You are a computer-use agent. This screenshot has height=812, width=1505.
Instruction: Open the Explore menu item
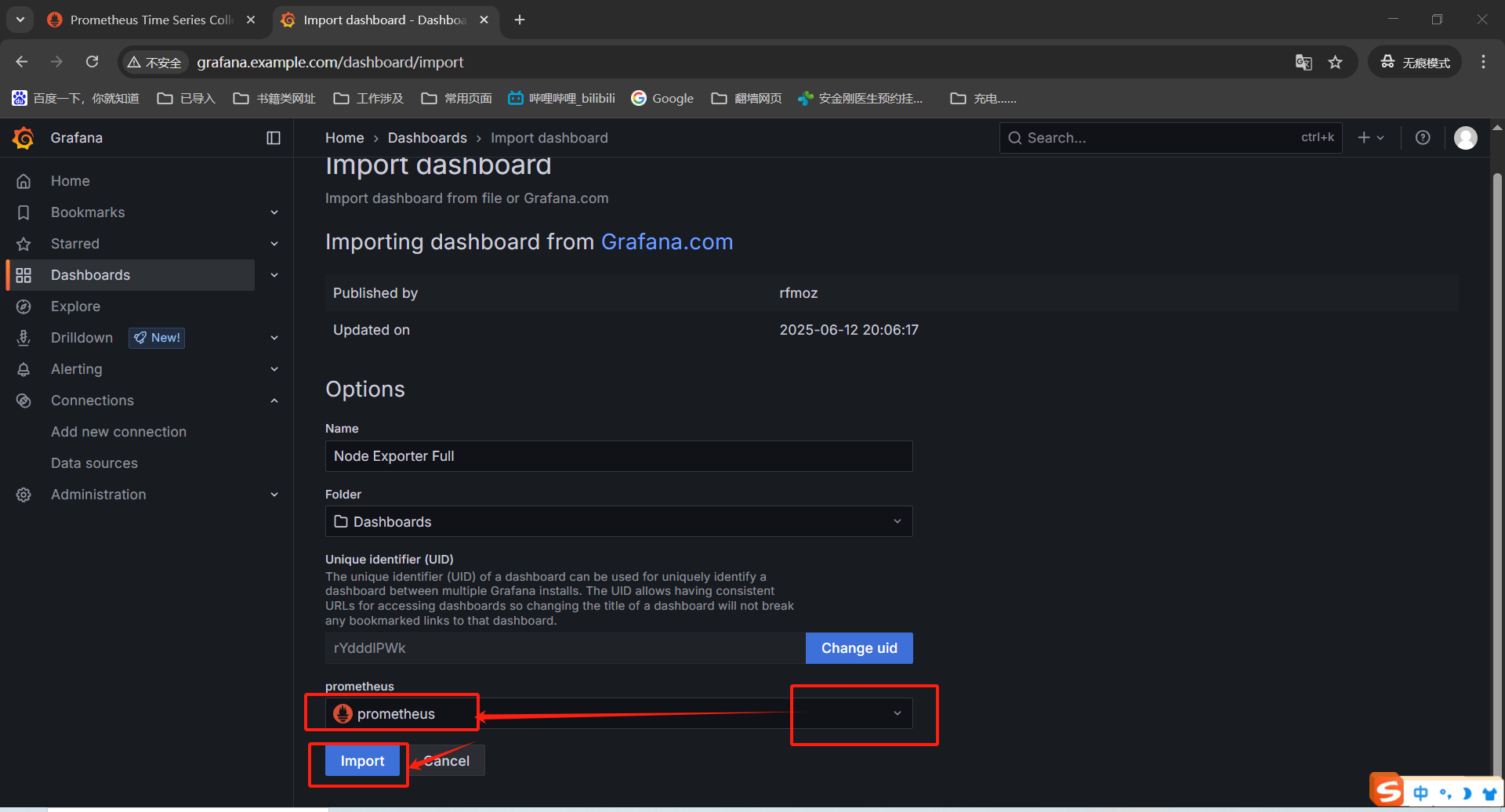[75, 306]
